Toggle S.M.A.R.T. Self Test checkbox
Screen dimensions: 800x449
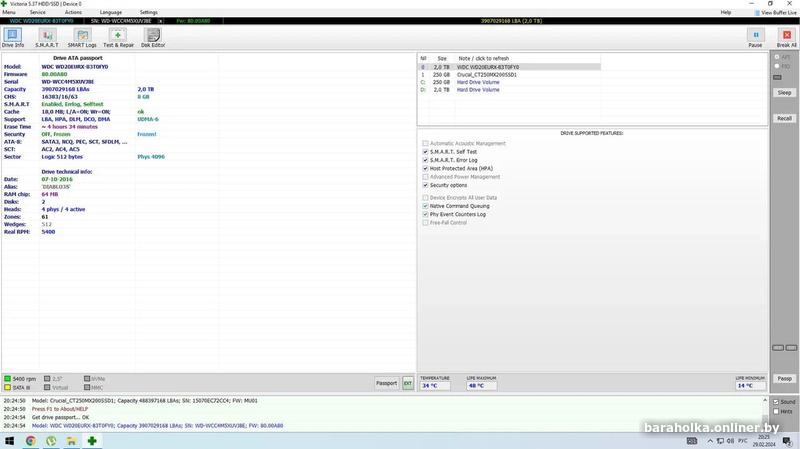click(425, 152)
